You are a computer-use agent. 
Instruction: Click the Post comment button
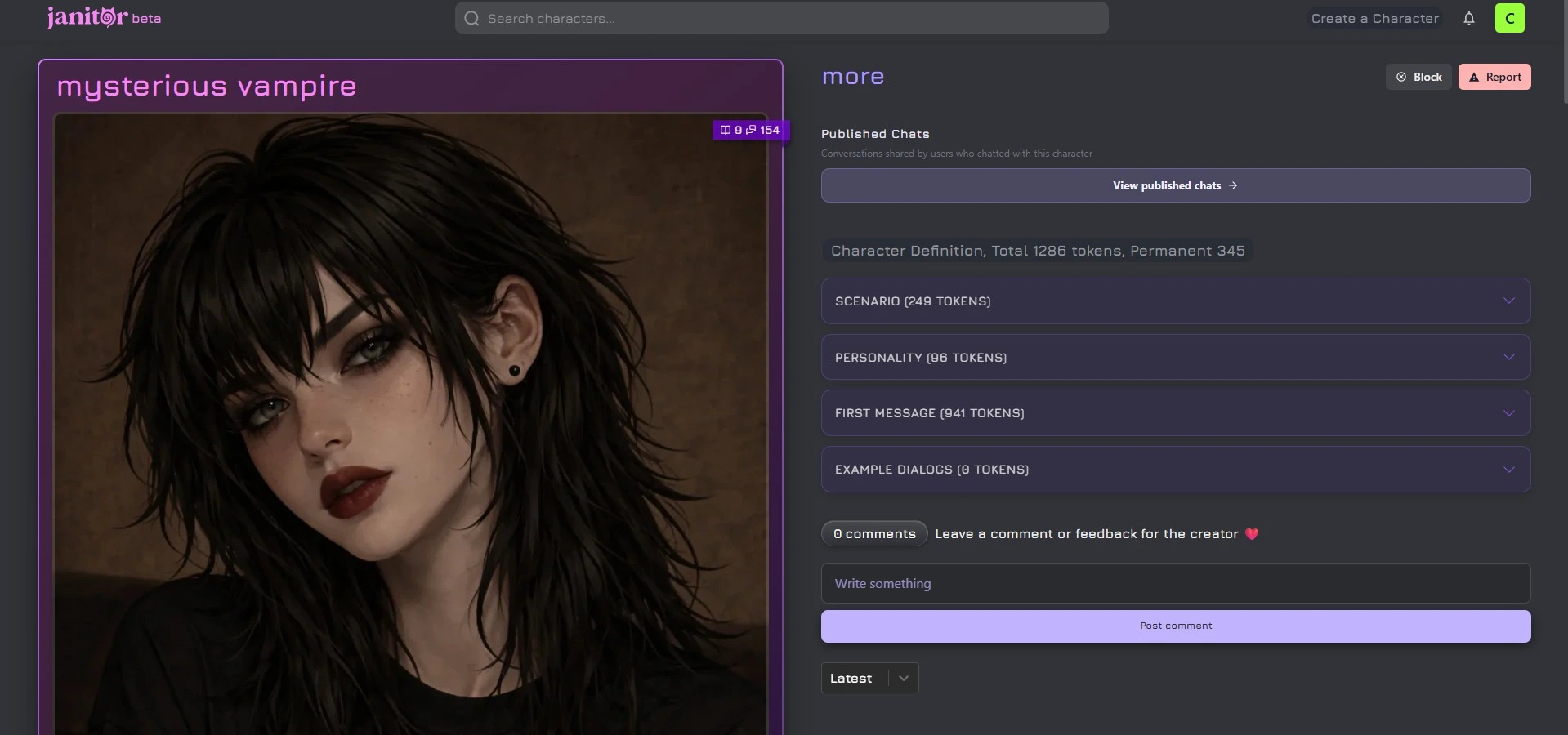click(1175, 626)
